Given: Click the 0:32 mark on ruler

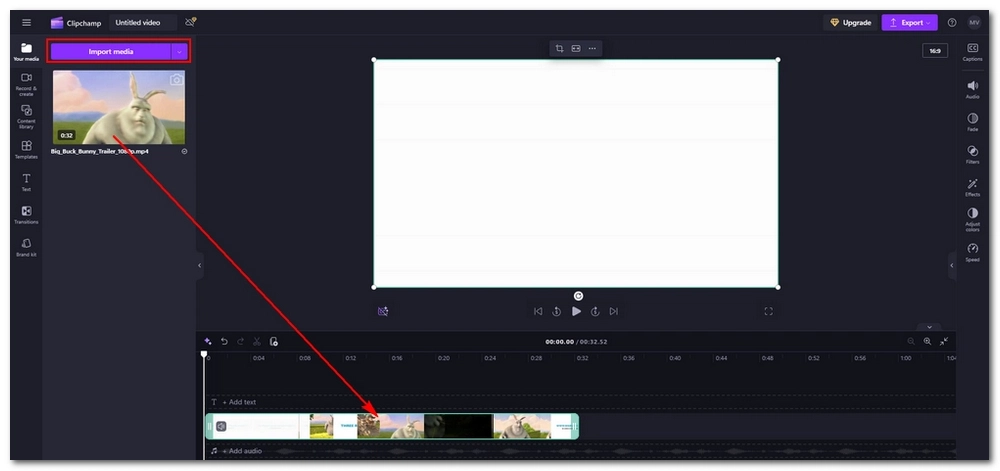Looking at the screenshot, I should pos(582,358).
